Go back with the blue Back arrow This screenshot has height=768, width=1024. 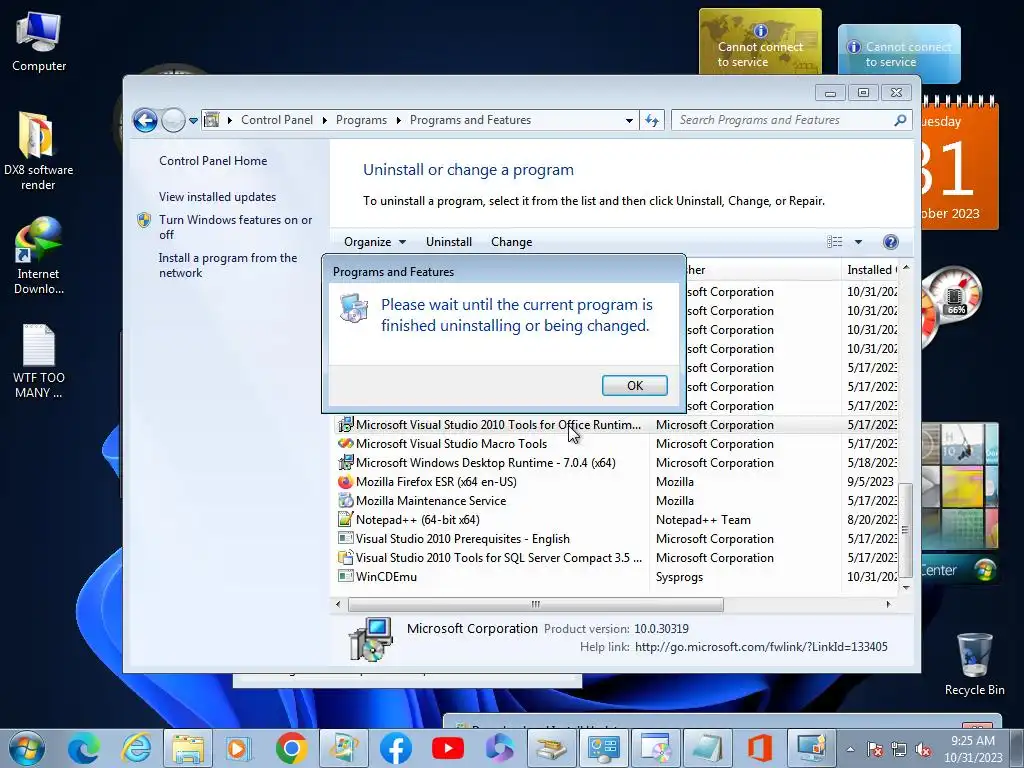145,120
